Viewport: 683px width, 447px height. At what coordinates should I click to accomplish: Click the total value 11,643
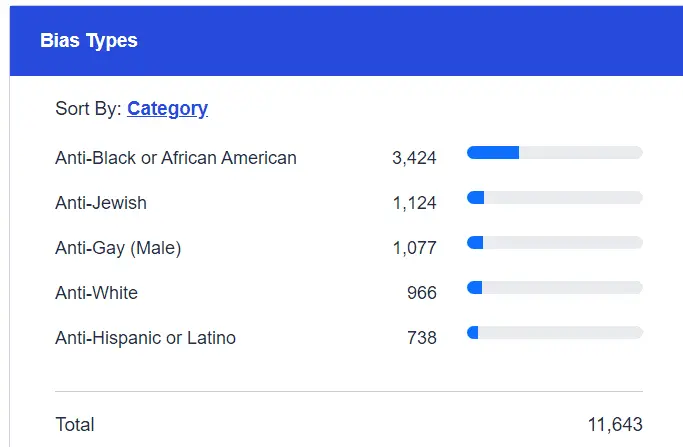click(615, 425)
